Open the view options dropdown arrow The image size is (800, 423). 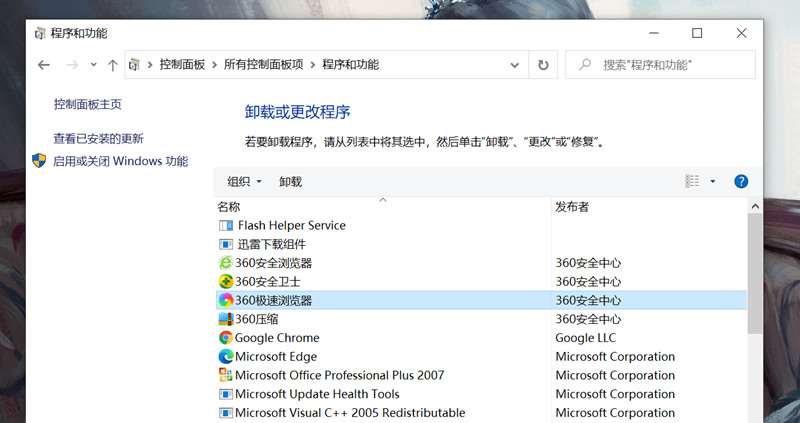[x=713, y=181]
